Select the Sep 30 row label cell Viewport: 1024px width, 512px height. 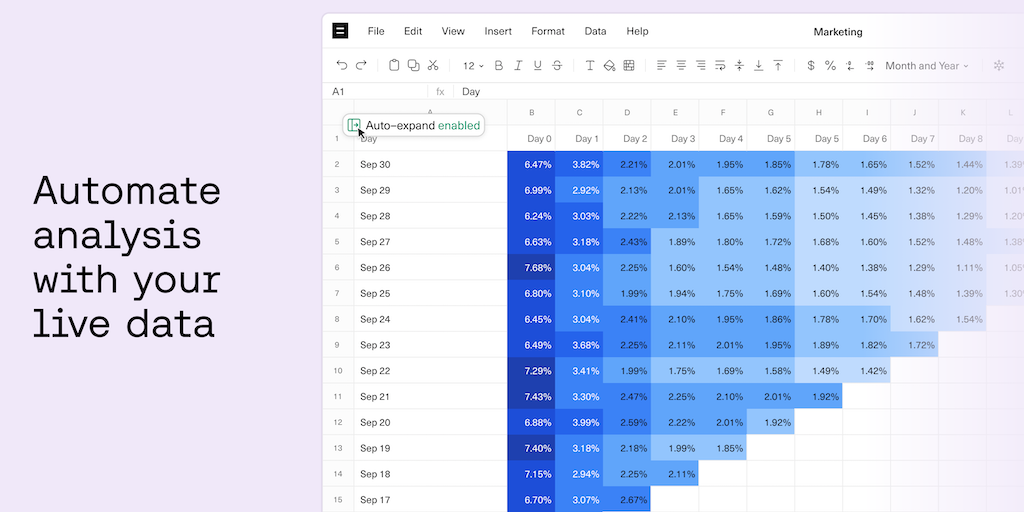pos(430,164)
